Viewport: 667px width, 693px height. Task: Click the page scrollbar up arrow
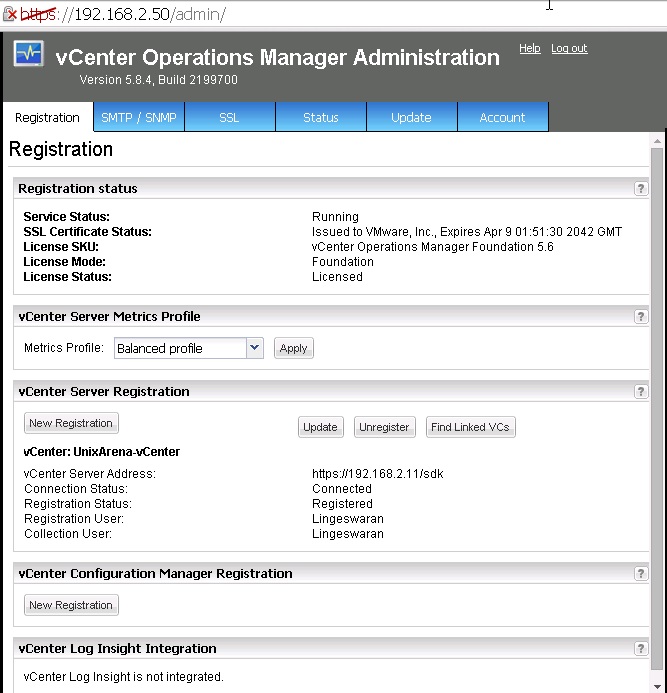[657, 141]
